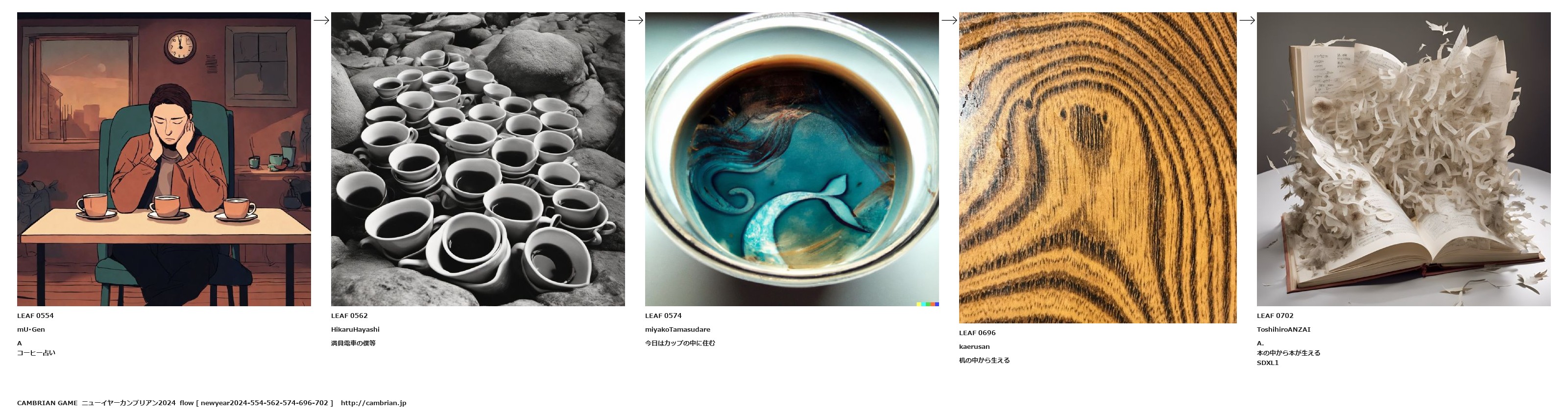Select author name ToshihiroANZAI

(x=1284, y=330)
